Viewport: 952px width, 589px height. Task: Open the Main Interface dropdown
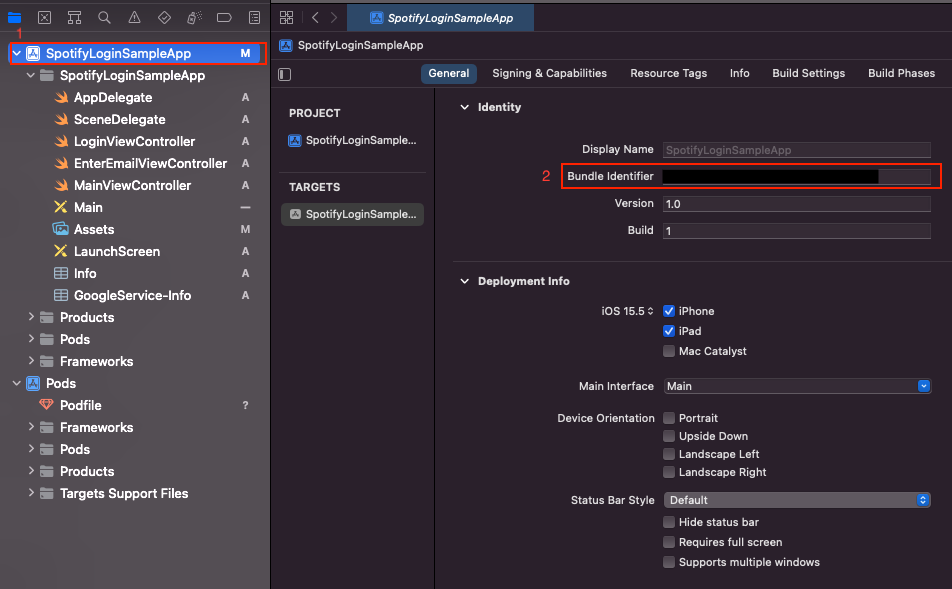[x=797, y=386]
